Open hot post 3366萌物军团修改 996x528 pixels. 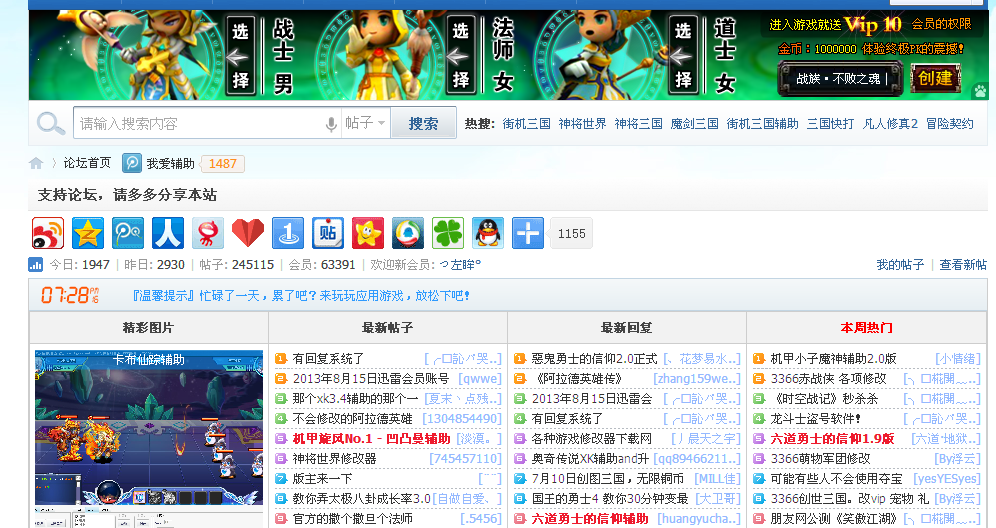[820, 459]
